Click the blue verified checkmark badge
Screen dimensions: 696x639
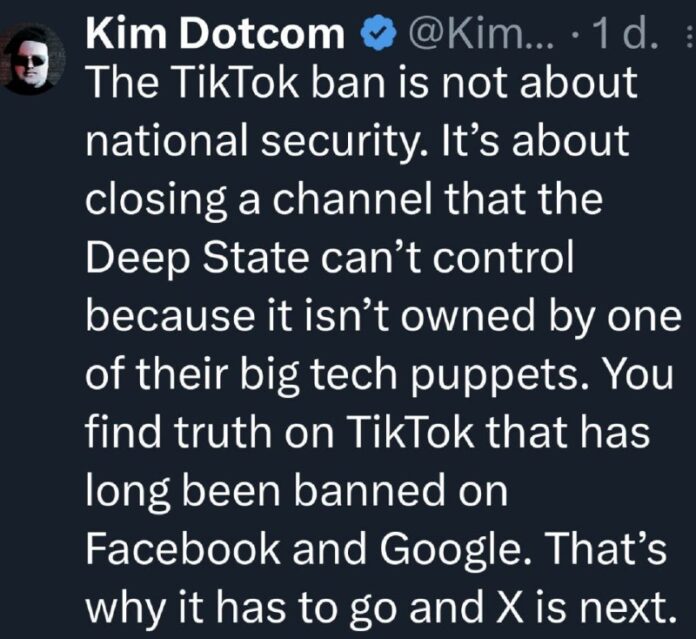(x=375, y=38)
